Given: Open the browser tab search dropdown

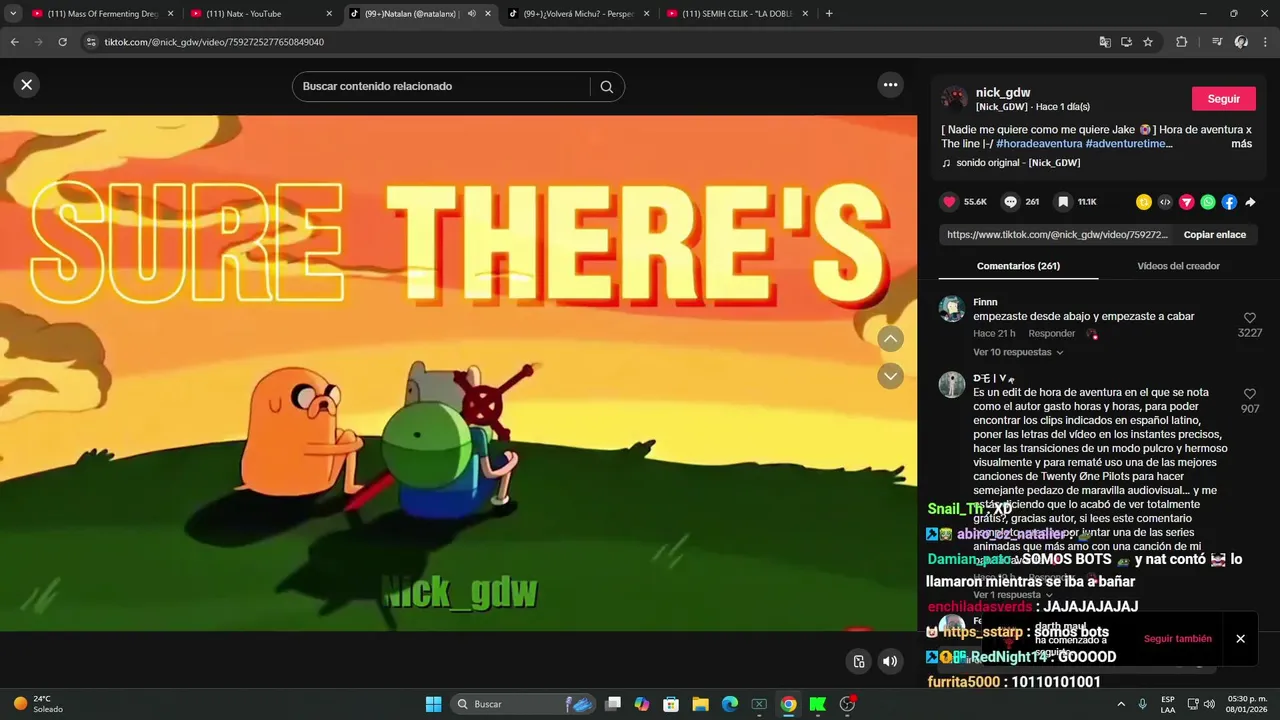Looking at the screenshot, I should click(x=13, y=14).
